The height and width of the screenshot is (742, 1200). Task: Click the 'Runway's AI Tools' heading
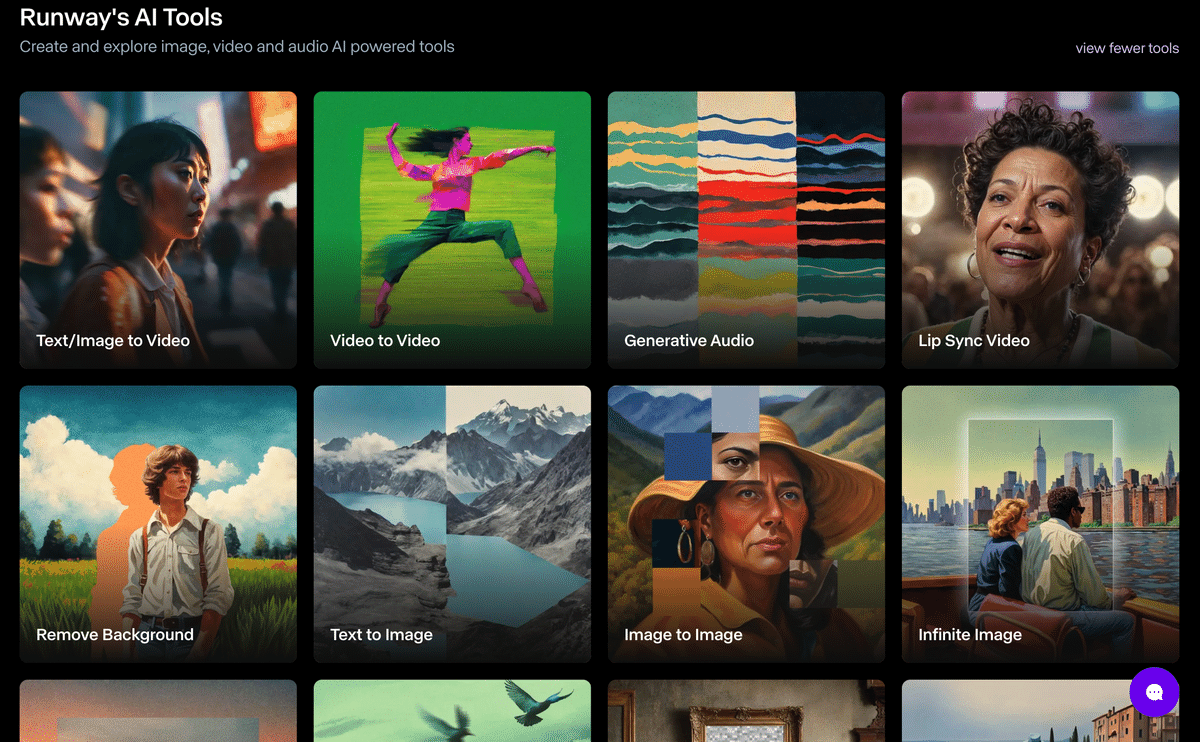(121, 17)
